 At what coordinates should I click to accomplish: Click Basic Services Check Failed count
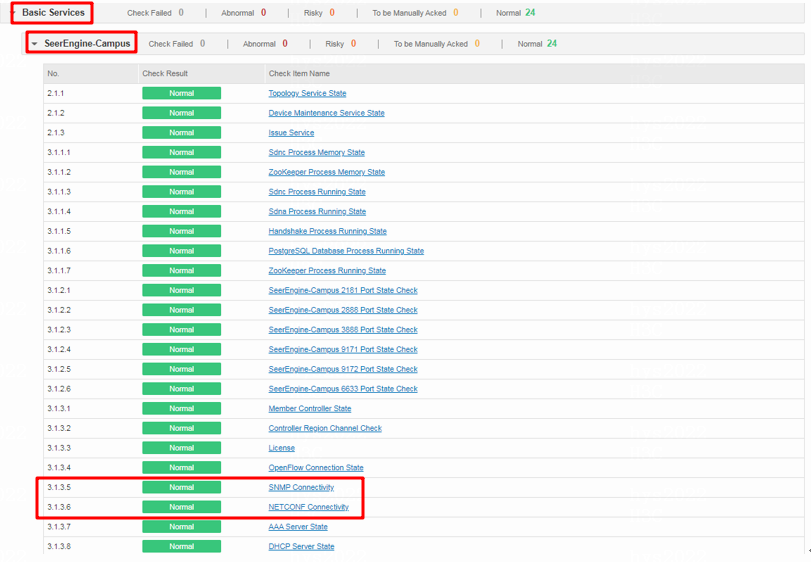point(181,12)
